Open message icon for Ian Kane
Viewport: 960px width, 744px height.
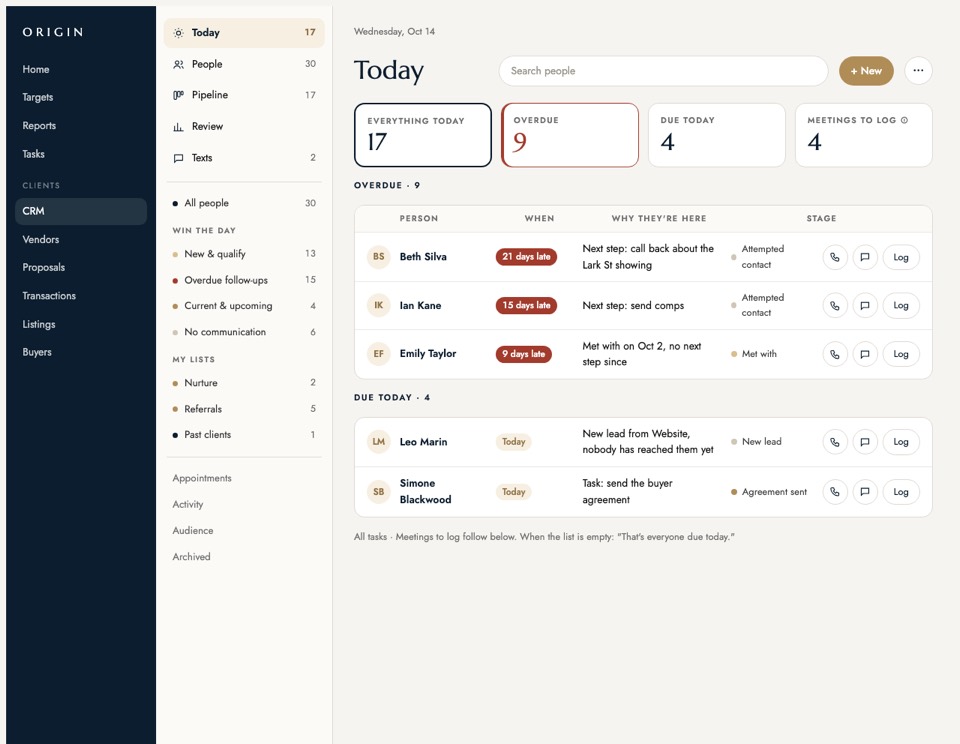coord(864,306)
